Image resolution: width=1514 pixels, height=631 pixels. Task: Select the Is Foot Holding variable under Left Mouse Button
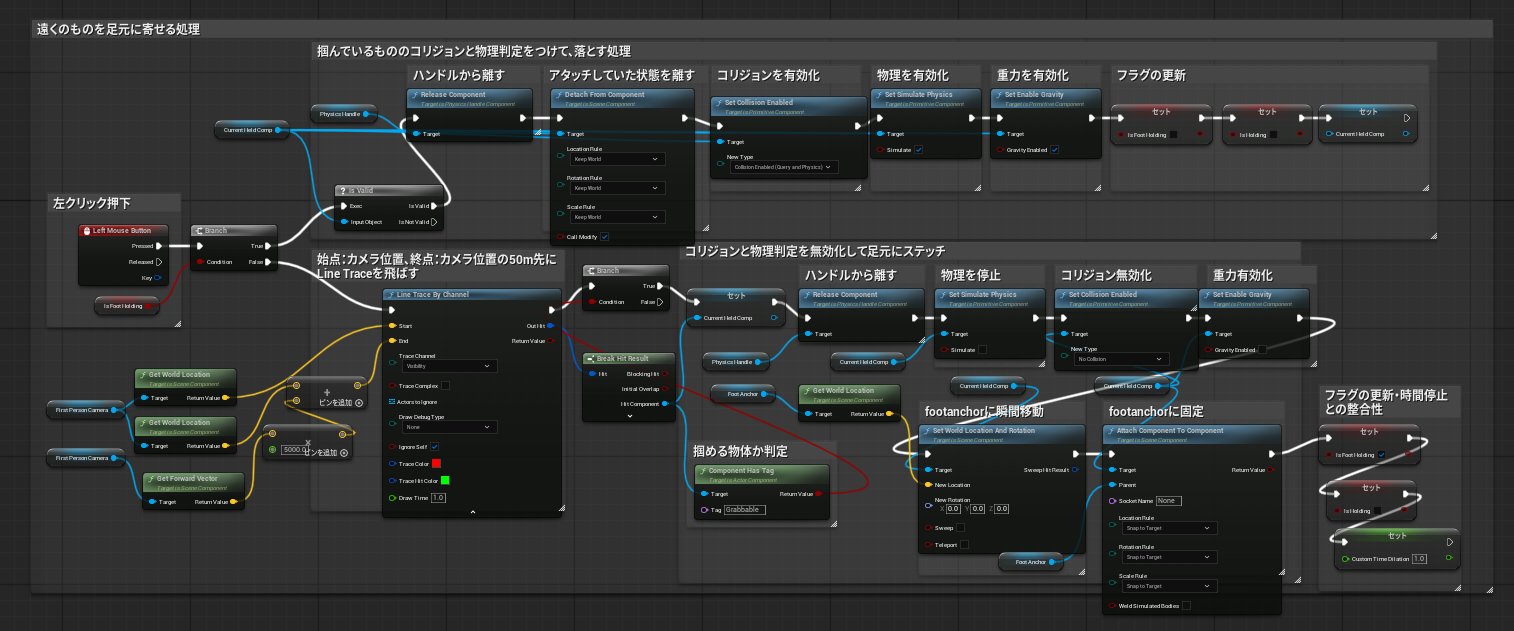(127, 306)
